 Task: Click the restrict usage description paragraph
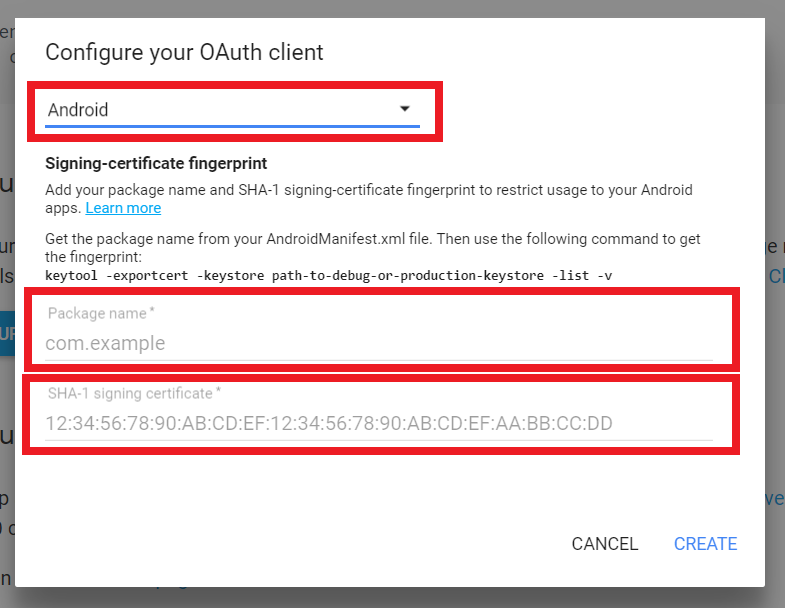(x=369, y=190)
